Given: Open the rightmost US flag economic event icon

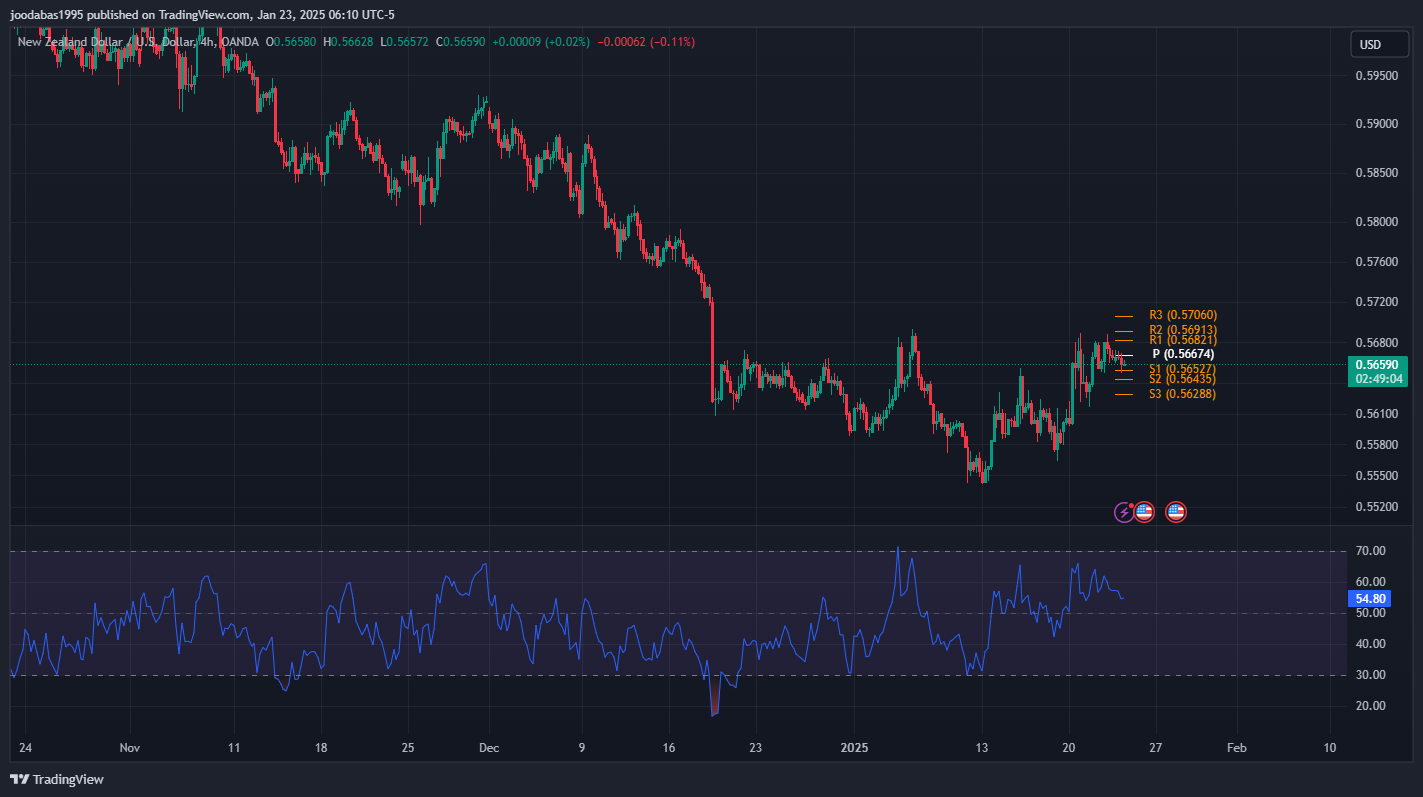Looking at the screenshot, I should pyautogui.click(x=1176, y=512).
